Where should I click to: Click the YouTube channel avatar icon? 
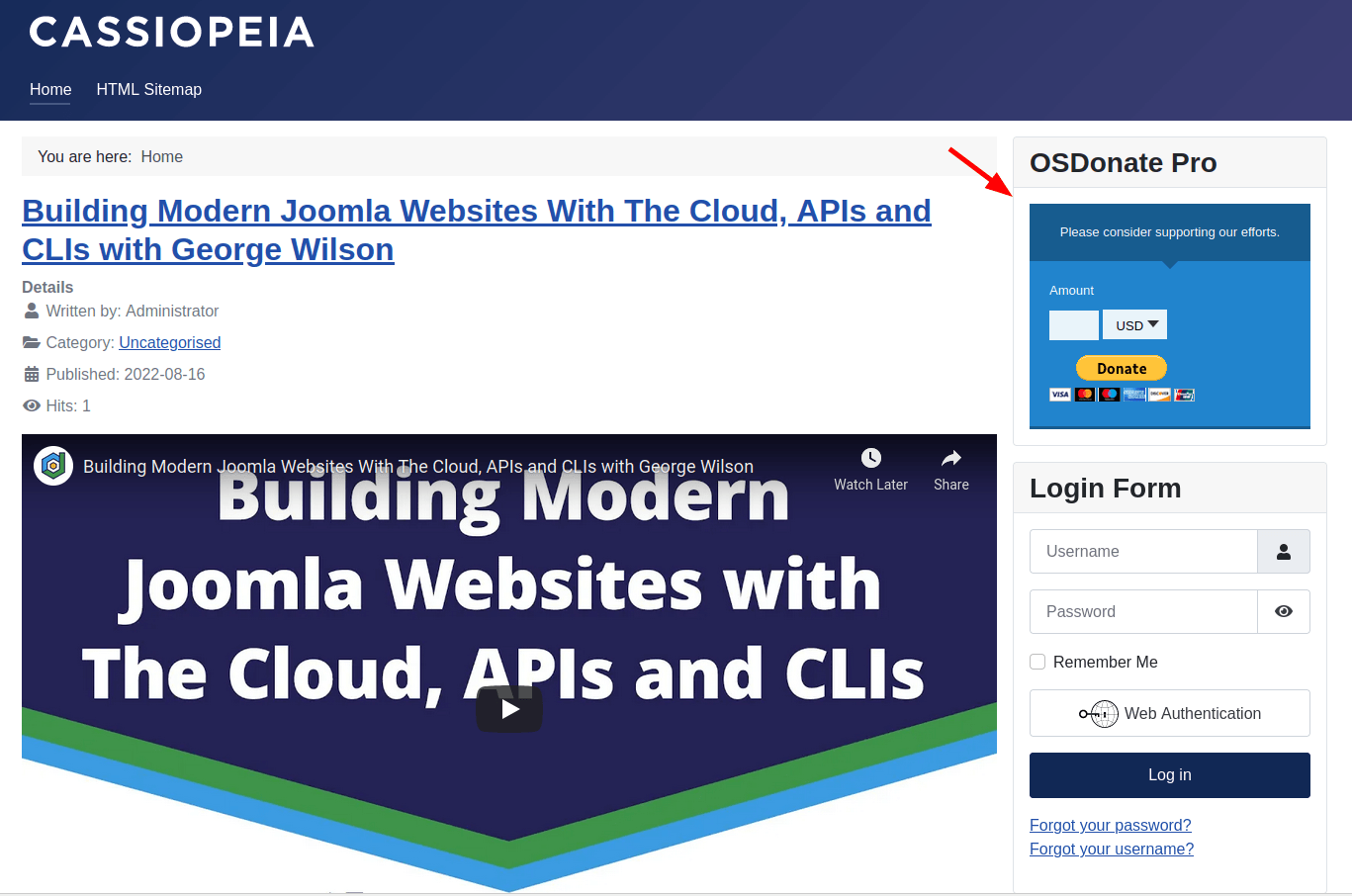[53, 466]
